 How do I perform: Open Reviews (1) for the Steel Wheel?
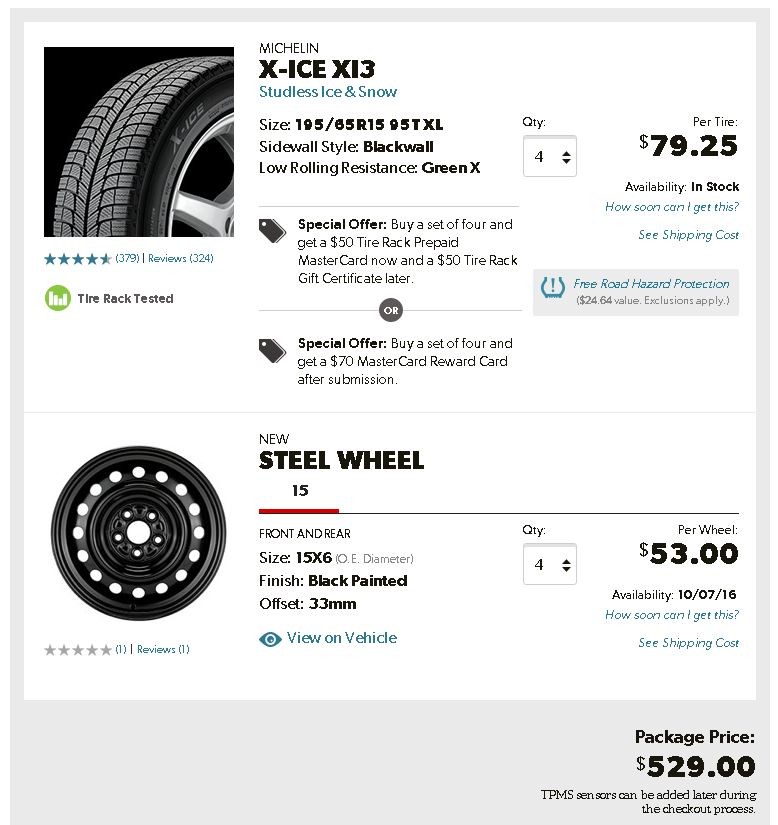point(162,650)
